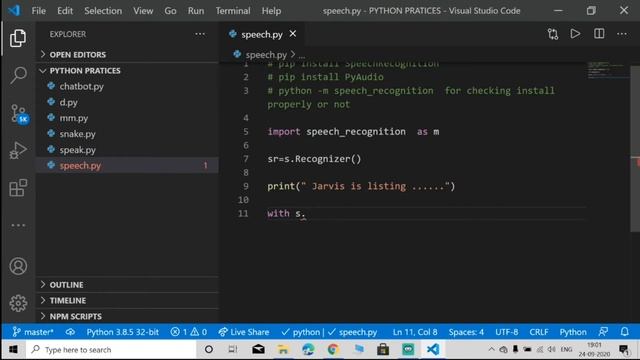640x360 pixels.
Task: Click the editor vertical scrollbar
Action: pyautogui.click(x=635, y=149)
